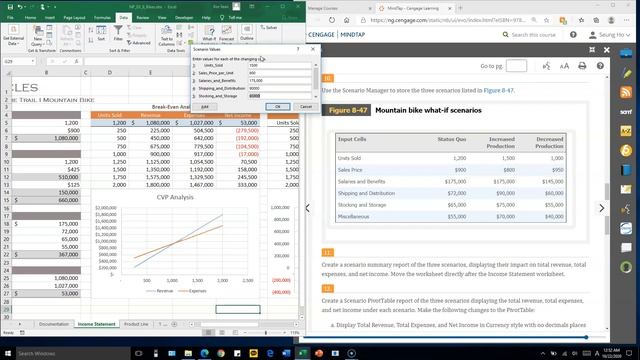Expand the Seung Ho user account menu
This screenshot has width=640, height=360.
click(x=609, y=35)
